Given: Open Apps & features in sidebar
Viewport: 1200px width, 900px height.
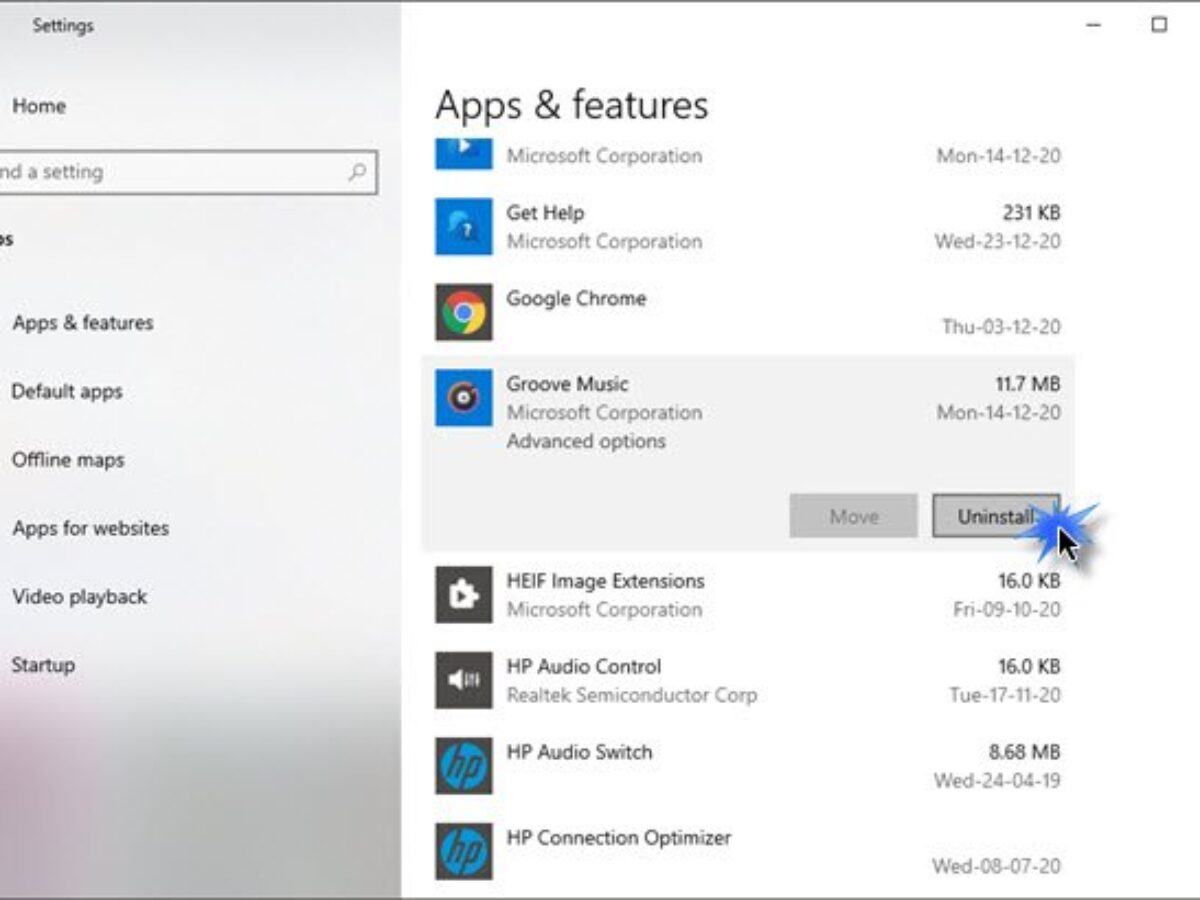Looking at the screenshot, I should [x=83, y=323].
